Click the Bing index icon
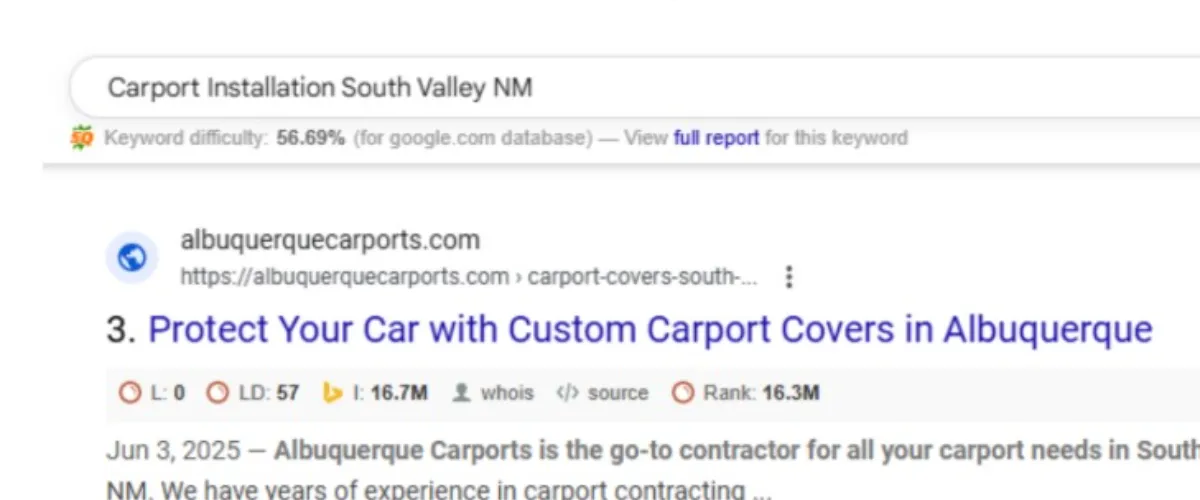Screen dimensions: 1200x500 [x=333, y=393]
